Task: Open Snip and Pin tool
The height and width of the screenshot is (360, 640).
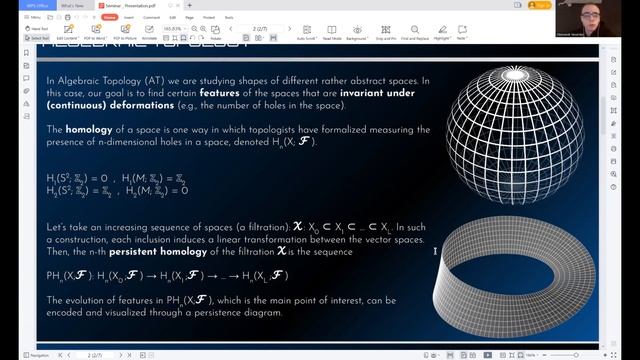Action: (x=386, y=32)
